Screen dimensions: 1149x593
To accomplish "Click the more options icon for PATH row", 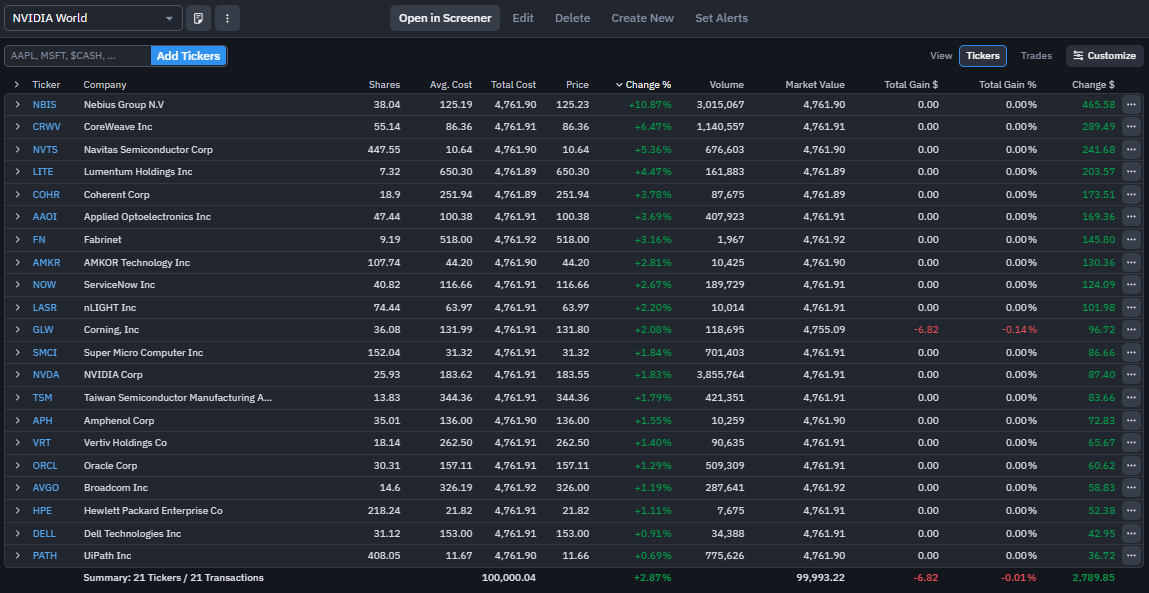I will [x=1131, y=555].
